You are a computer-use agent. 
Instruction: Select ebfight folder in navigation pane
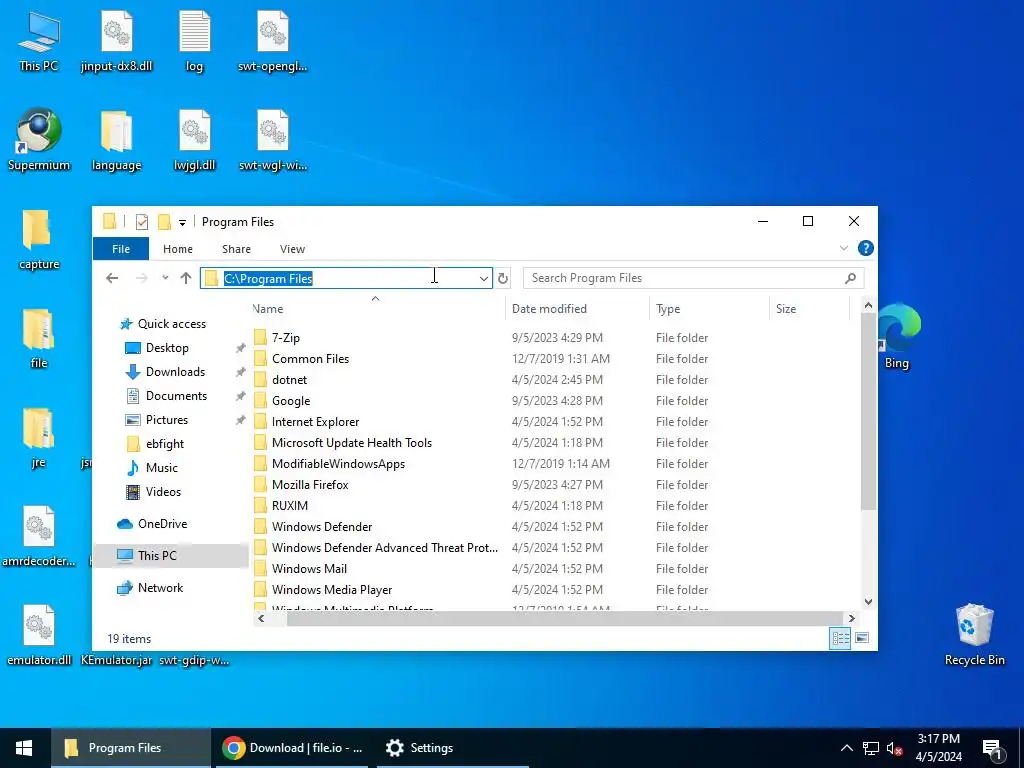165,444
